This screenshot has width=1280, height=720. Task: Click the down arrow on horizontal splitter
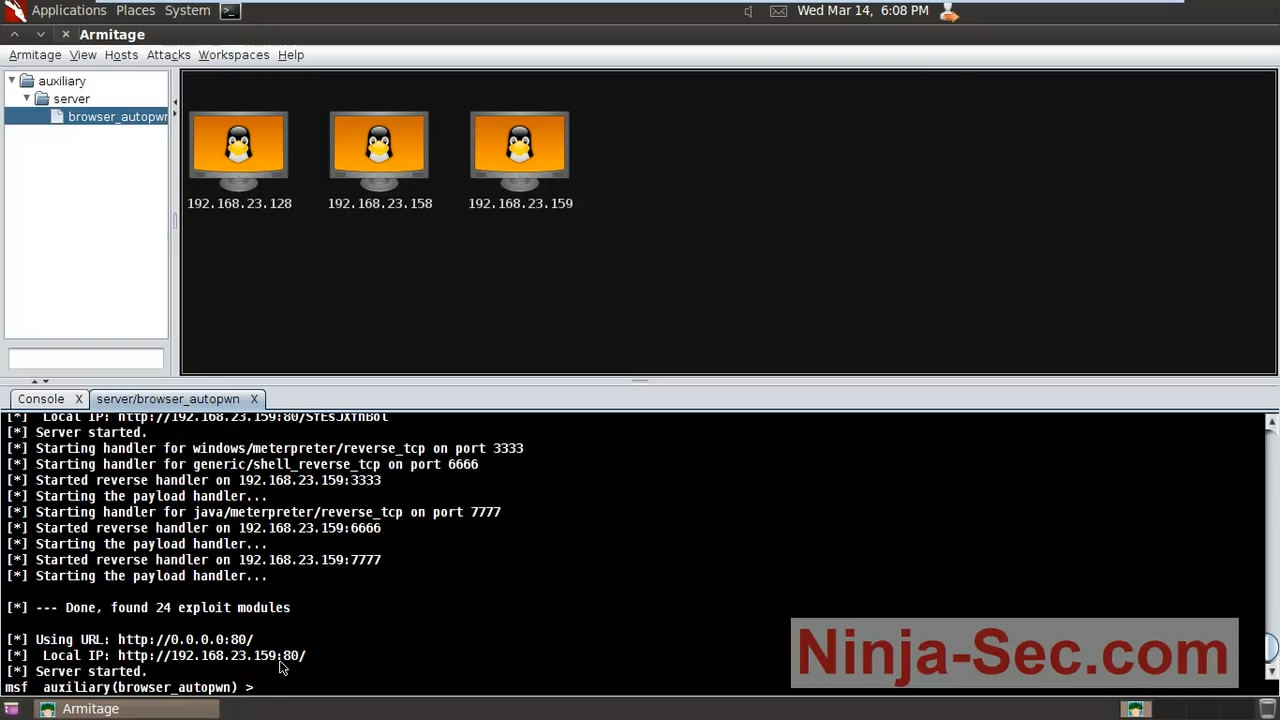[45, 381]
